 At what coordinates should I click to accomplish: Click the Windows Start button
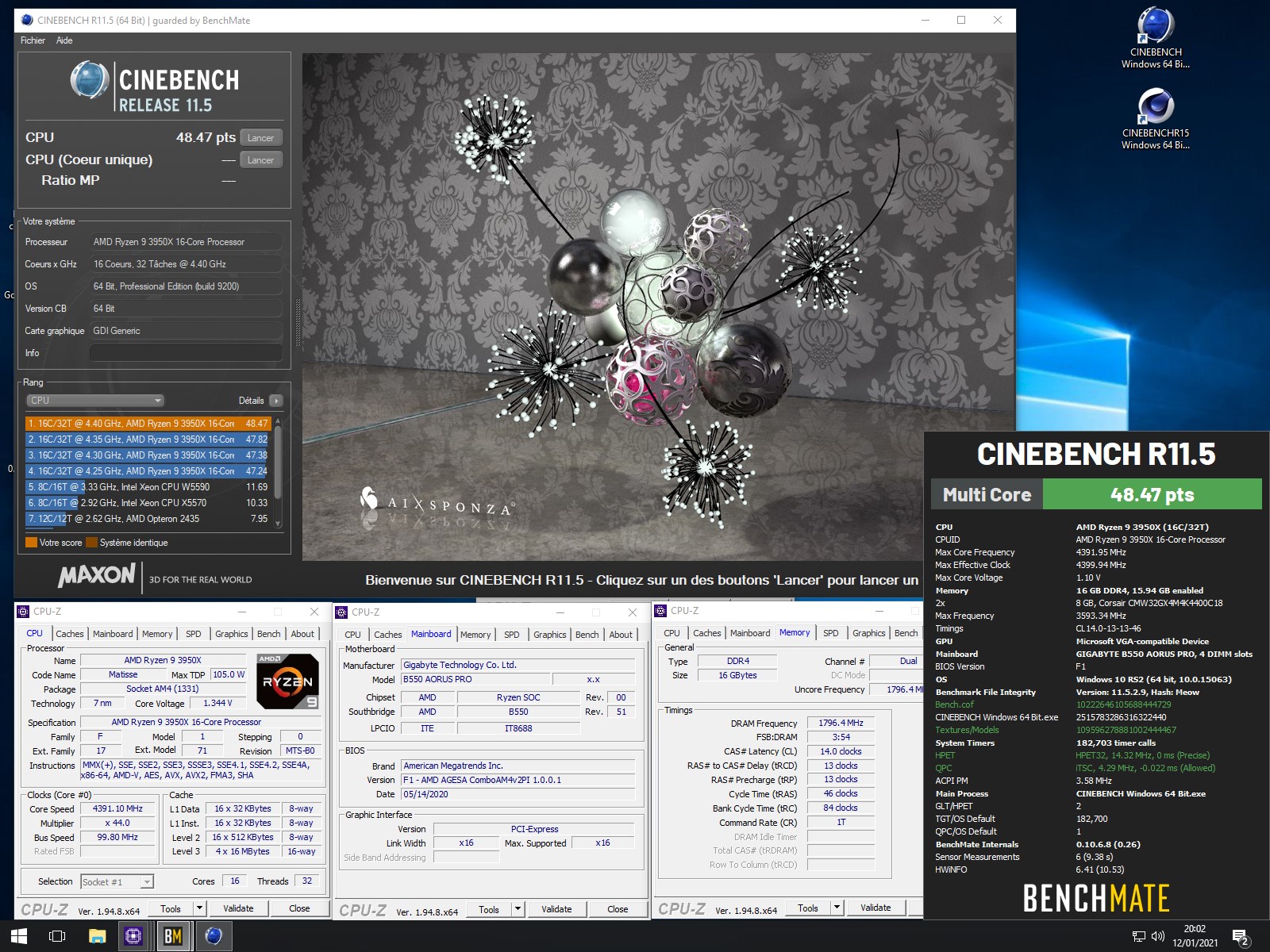pos(19,936)
